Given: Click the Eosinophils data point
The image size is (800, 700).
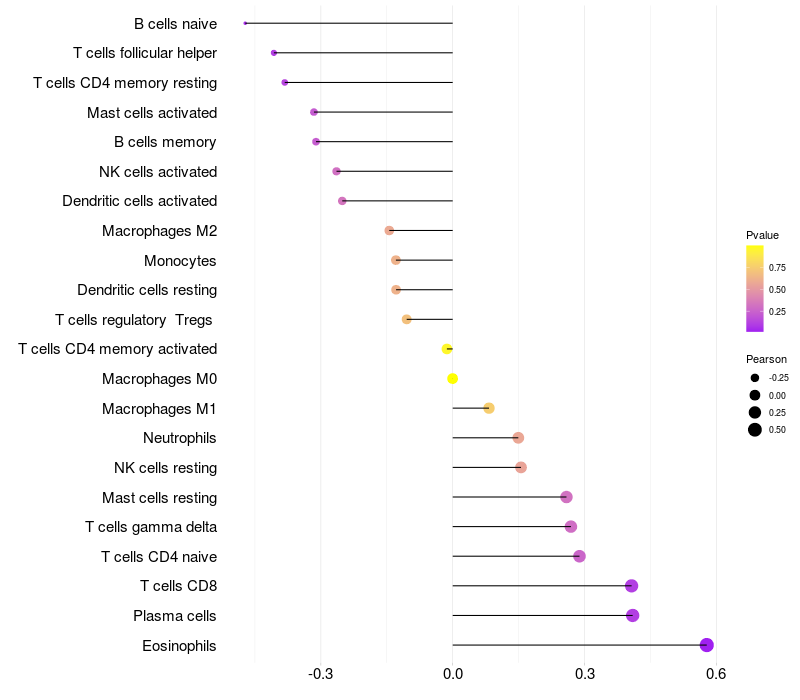Looking at the screenshot, I should (x=706, y=645).
